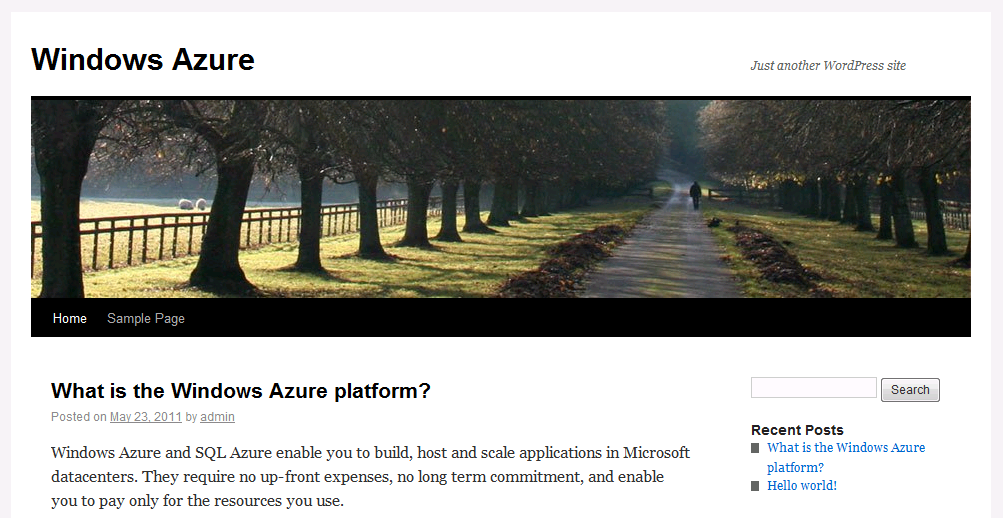Open the Hello world! recent post
1003x518 pixels.
(802, 485)
